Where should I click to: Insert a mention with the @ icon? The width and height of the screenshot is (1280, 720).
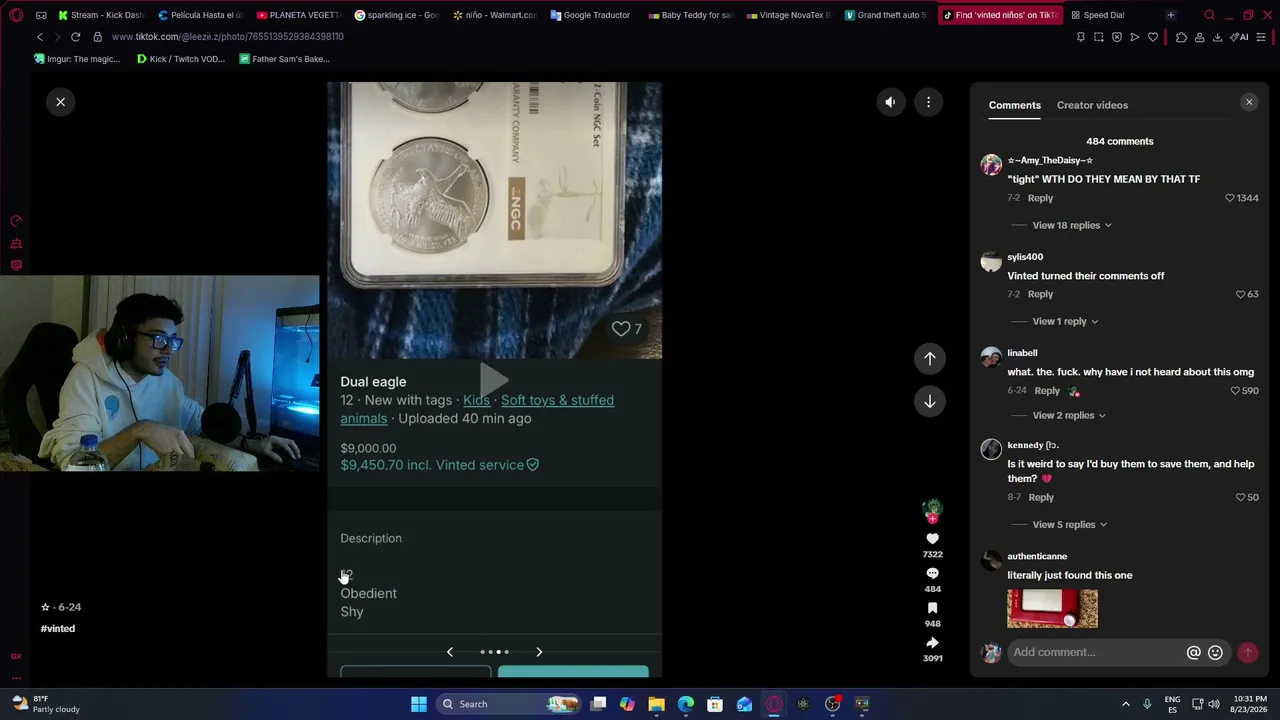tap(1193, 652)
